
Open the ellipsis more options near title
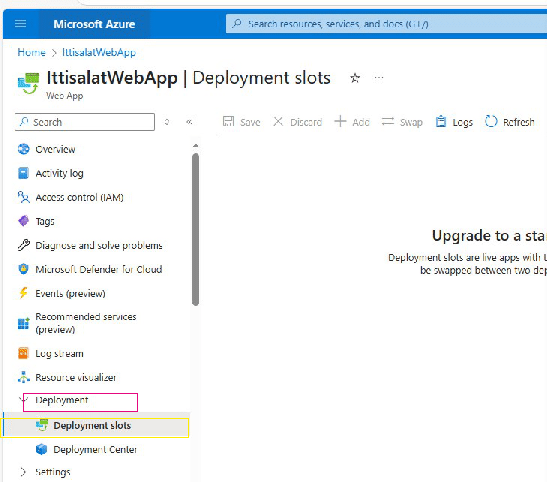click(x=379, y=77)
